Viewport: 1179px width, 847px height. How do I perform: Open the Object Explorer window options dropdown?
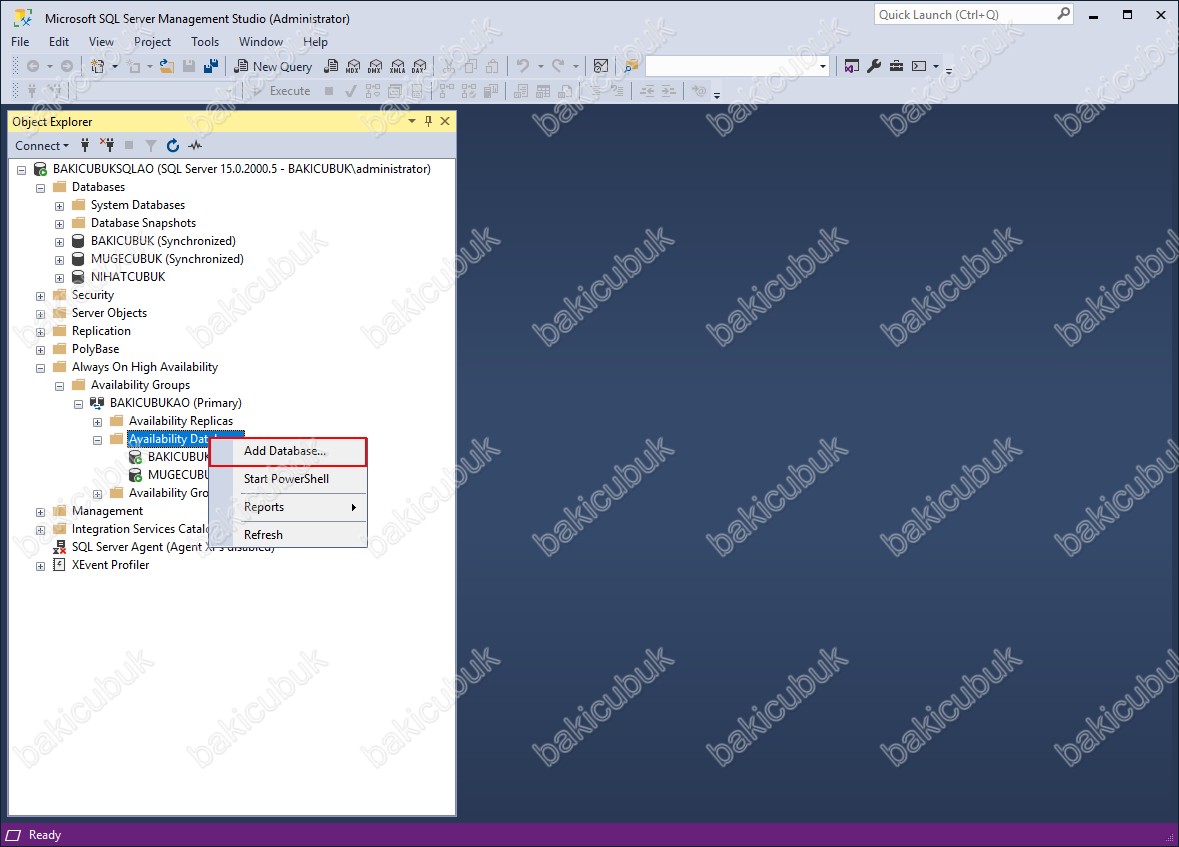[x=412, y=121]
